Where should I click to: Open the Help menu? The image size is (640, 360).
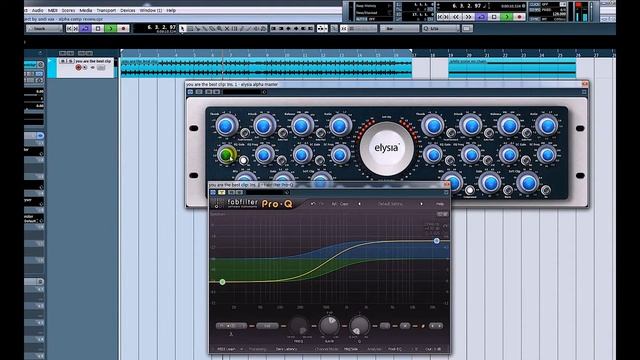click(171, 10)
